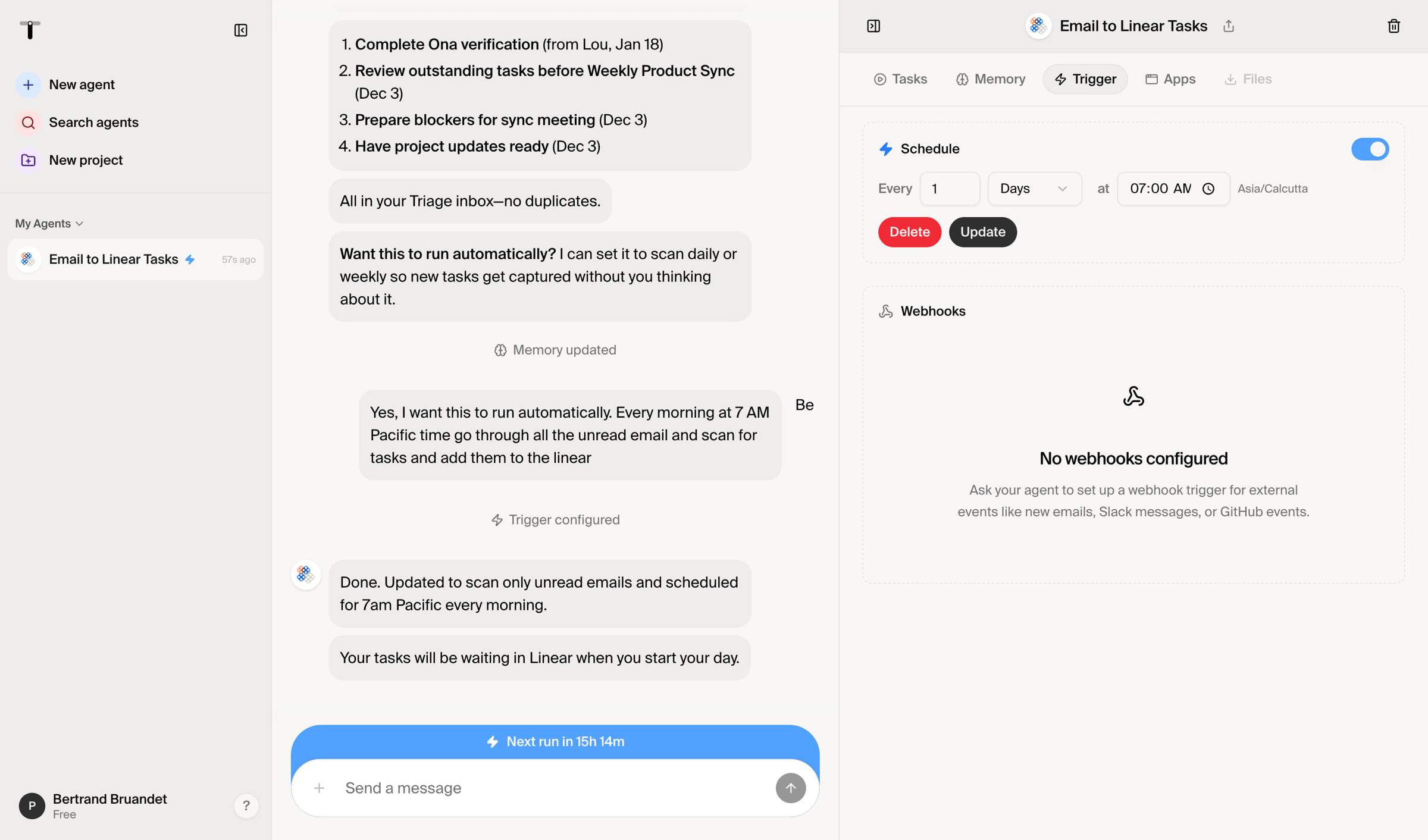Disable the Schedule toggle switch
The height and width of the screenshot is (840, 1428).
[x=1370, y=149]
